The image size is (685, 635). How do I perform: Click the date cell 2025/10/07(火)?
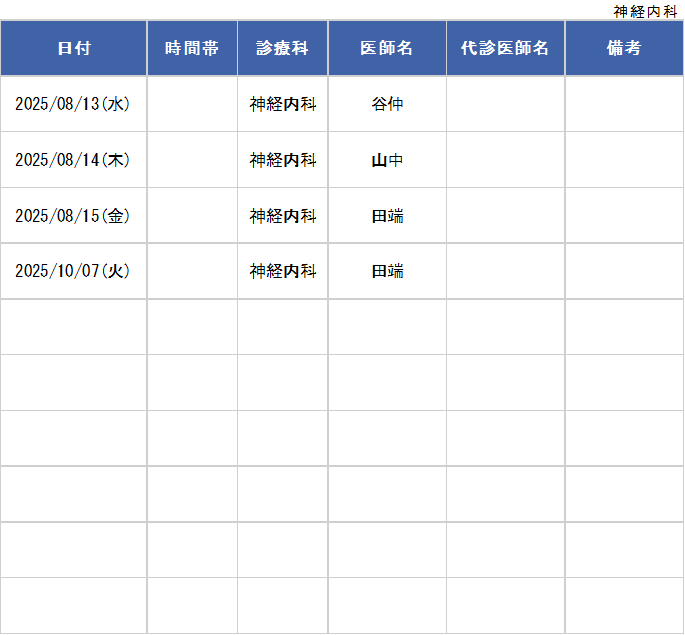(73, 271)
